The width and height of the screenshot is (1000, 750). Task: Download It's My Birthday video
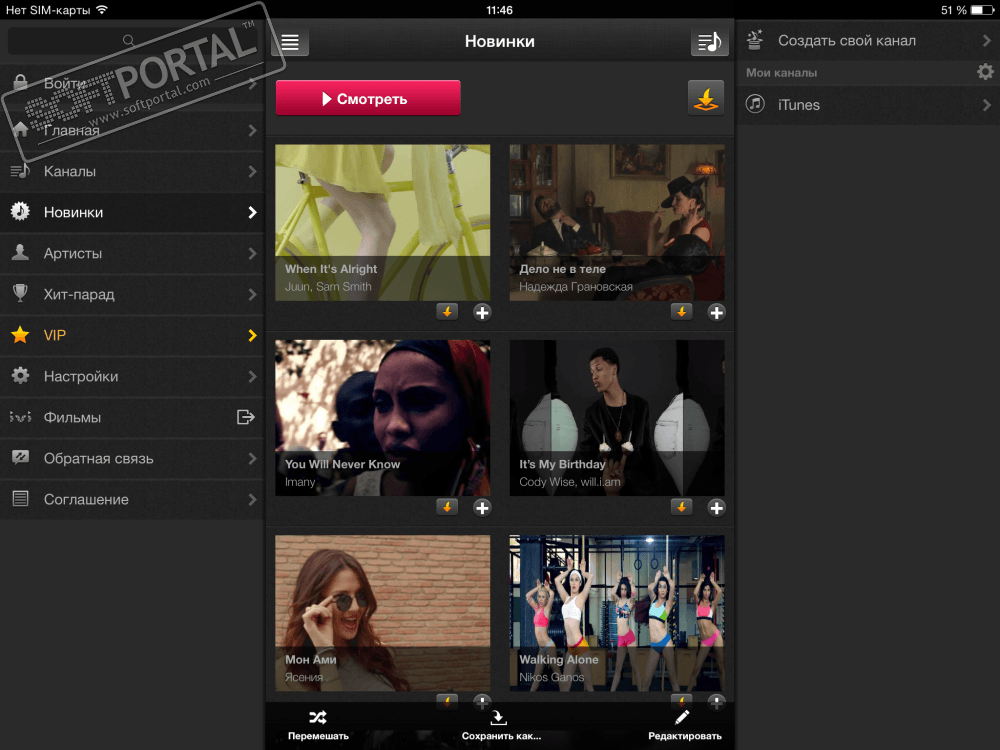(681, 507)
